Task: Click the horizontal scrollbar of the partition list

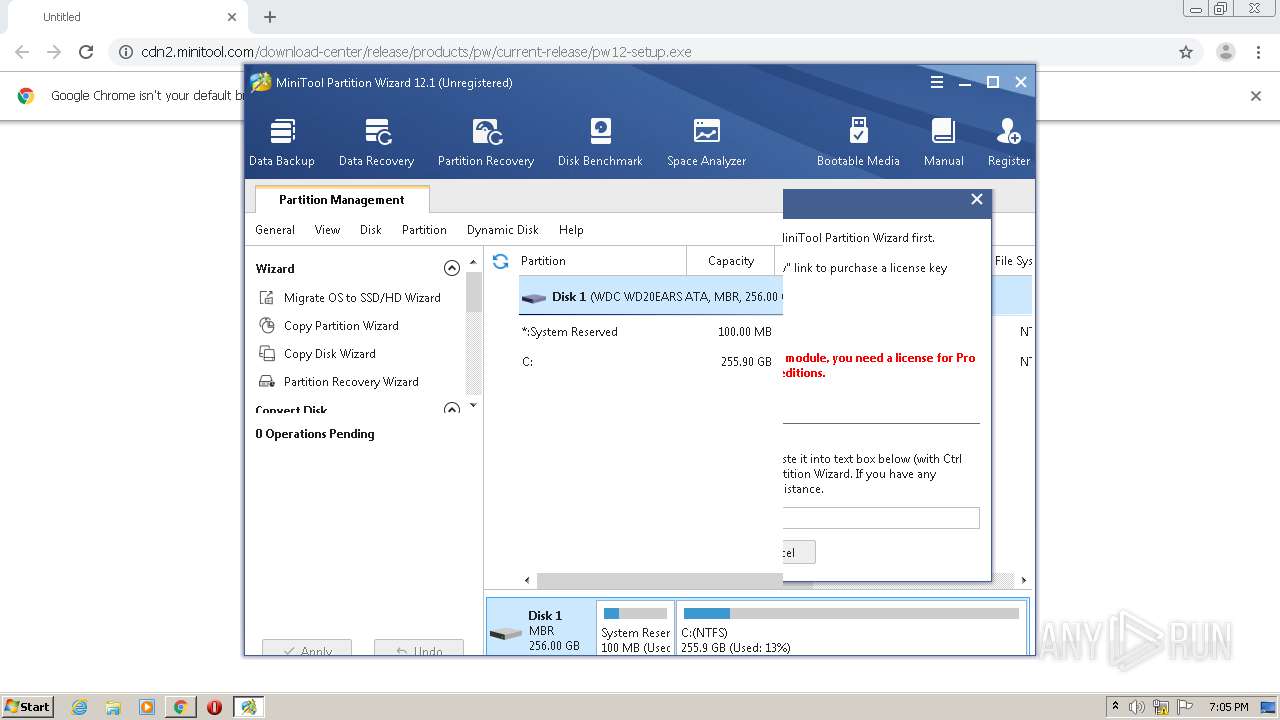Action: point(660,580)
